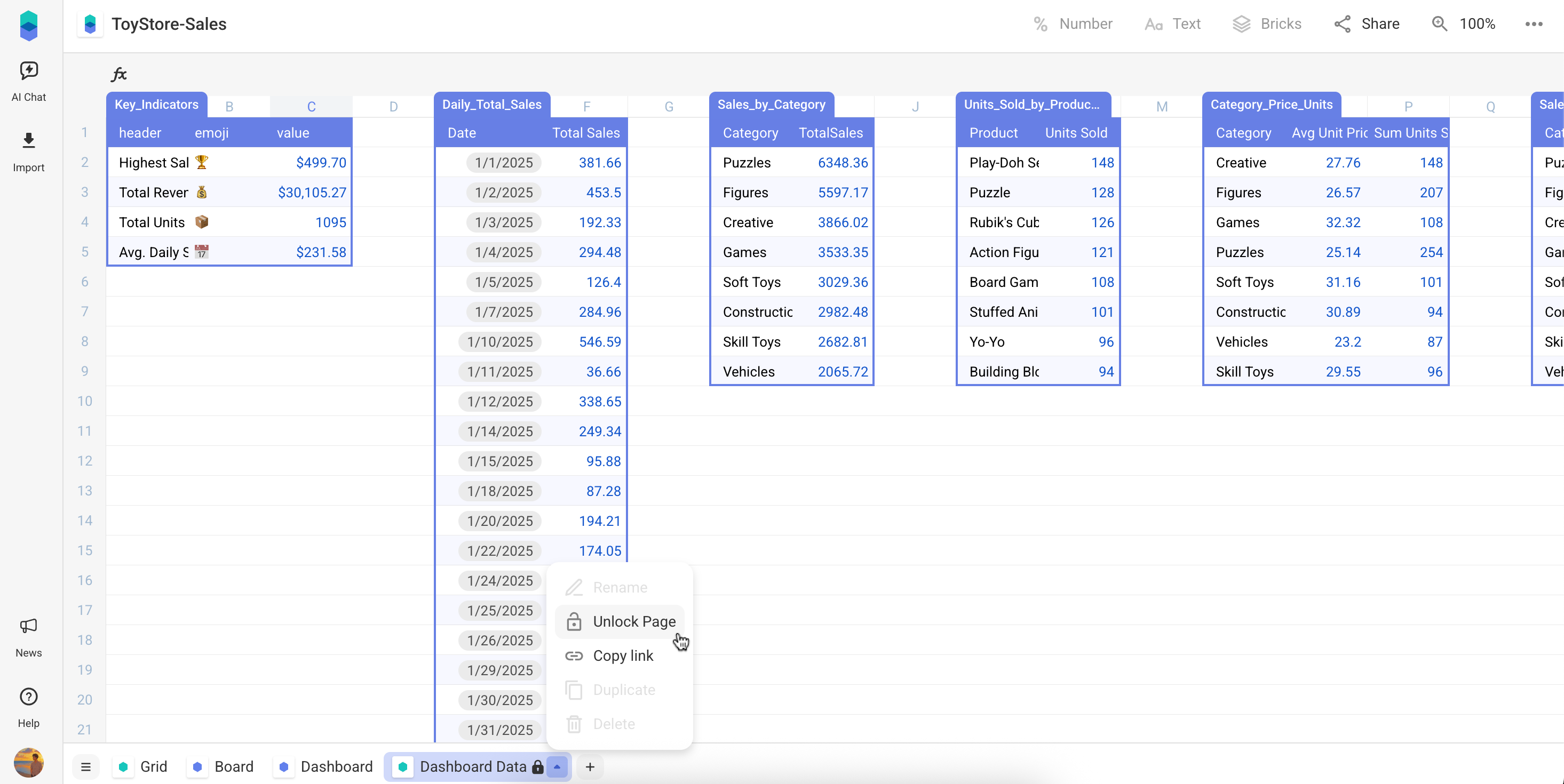The height and width of the screenshot is (784, 1564).
Task: Click the plus button to add a new page
Action: click(589, 766)
